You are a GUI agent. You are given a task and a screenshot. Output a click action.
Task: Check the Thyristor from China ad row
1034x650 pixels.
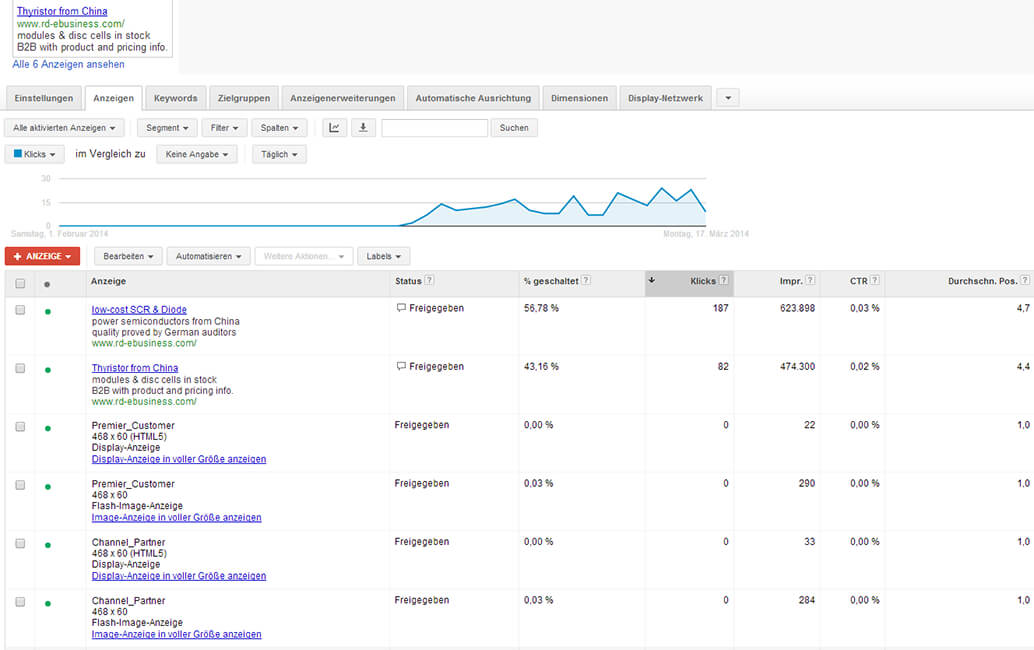(x=20, y=369)
